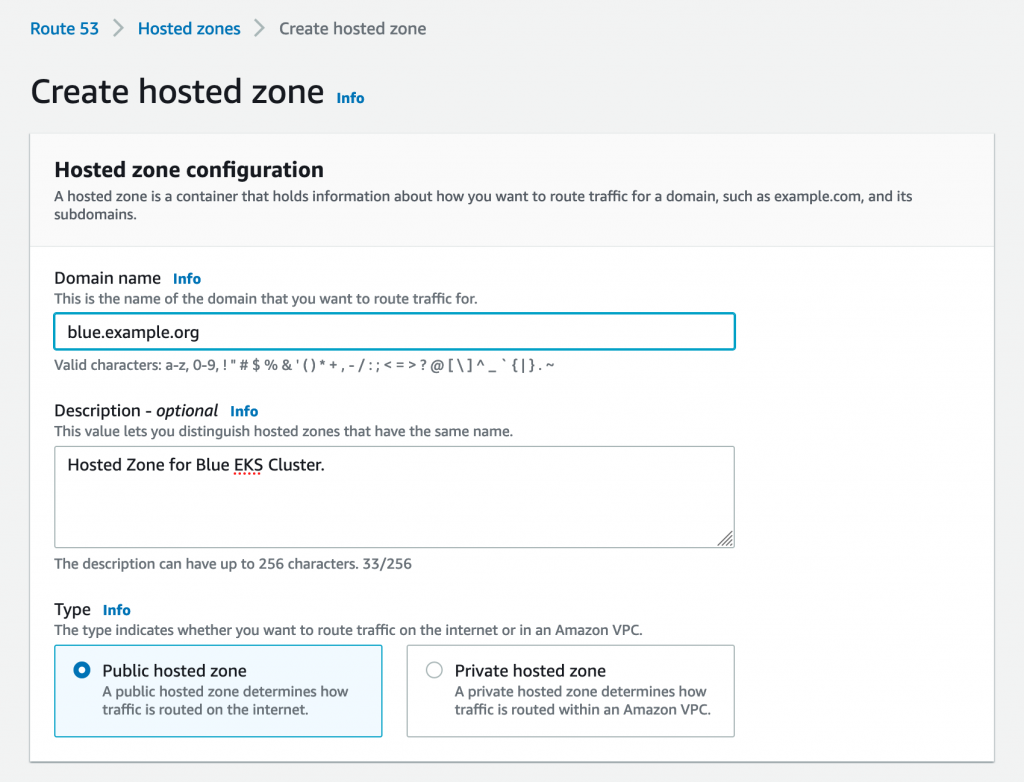Open Info link next to Type
This screenshot has height=782, width=1024.
pos(117,610)
